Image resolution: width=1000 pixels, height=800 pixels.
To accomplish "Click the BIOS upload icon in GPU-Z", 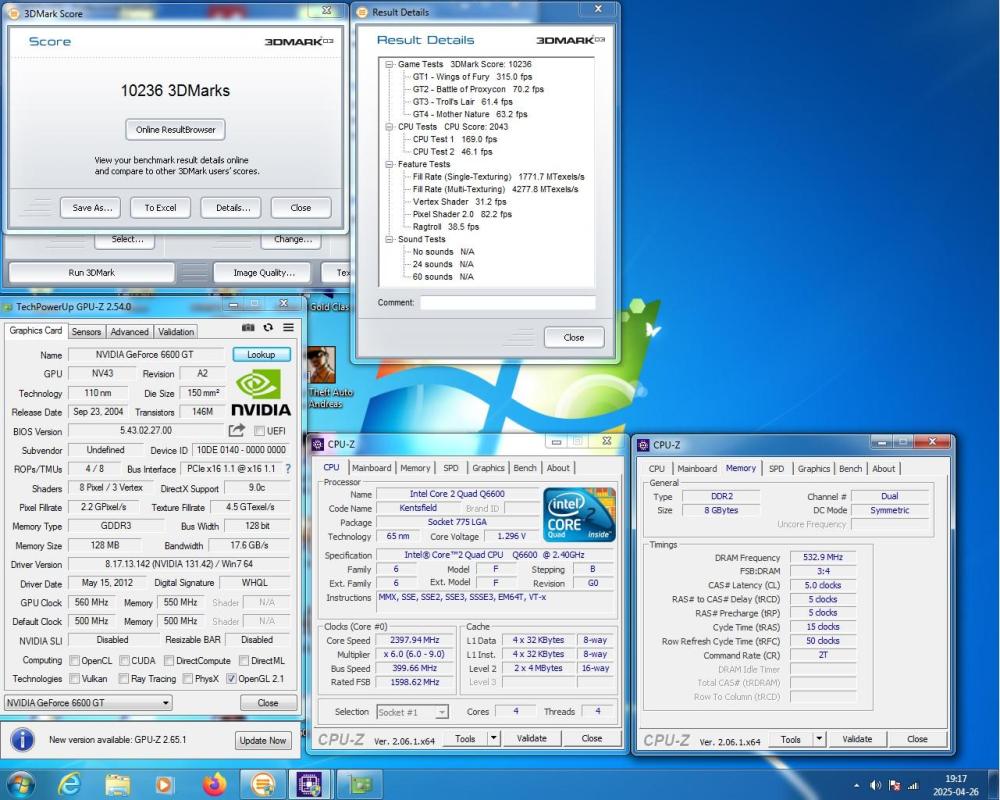I will pos(236,430).
